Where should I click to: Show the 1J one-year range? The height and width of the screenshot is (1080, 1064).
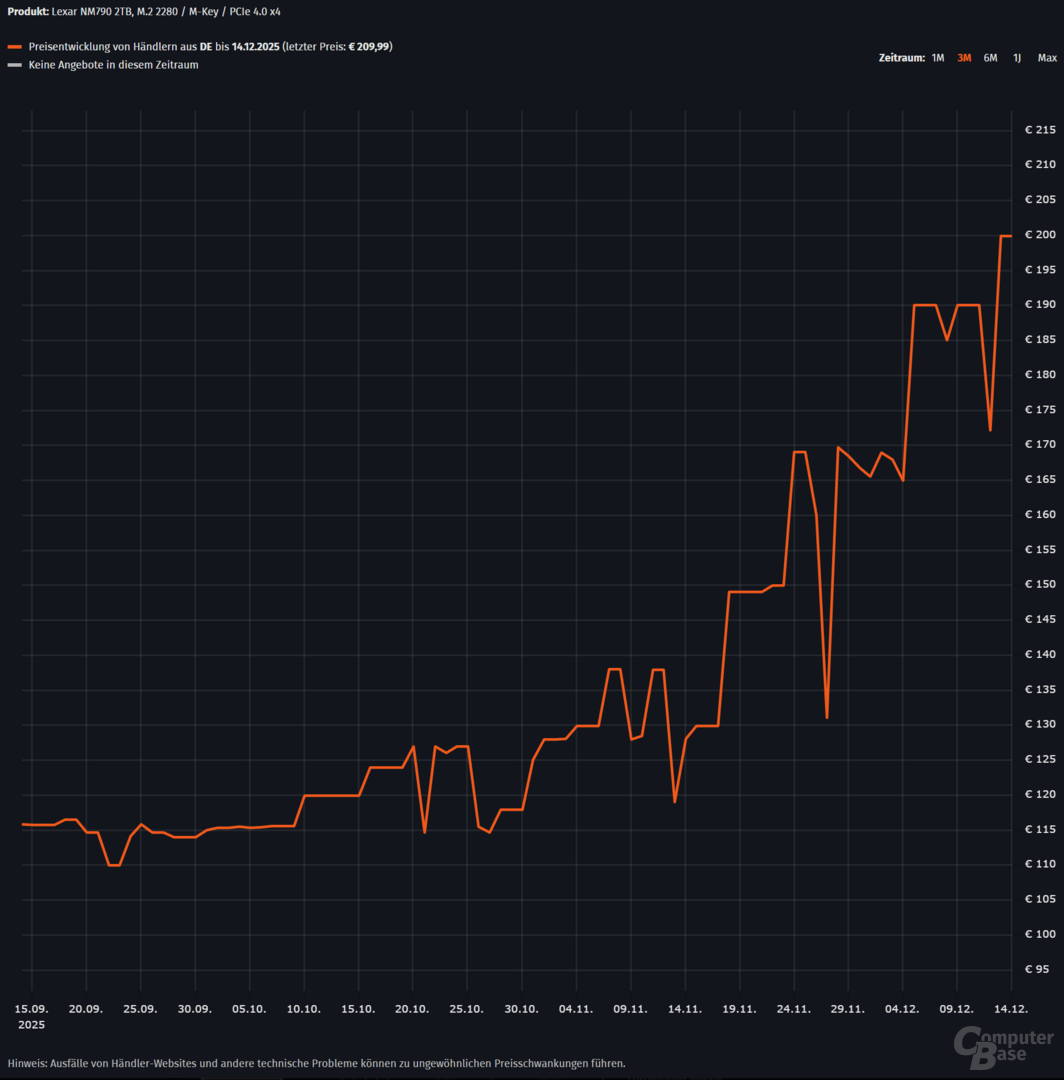pyautogui.click(x=1016, y=58)
